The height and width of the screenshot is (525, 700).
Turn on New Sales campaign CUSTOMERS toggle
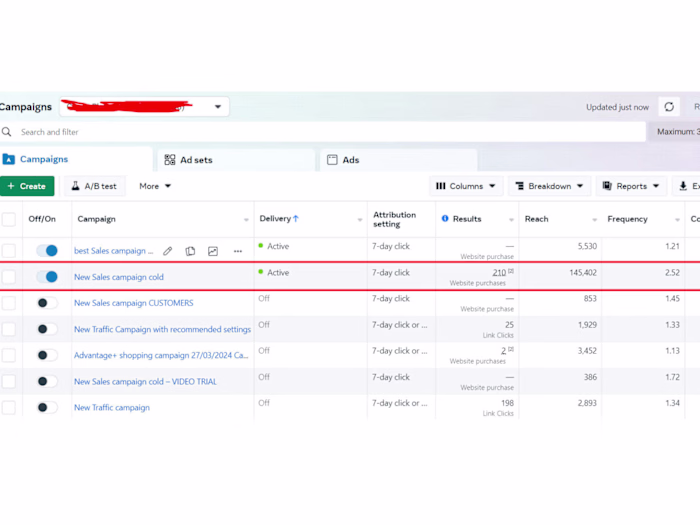point(47,303)
